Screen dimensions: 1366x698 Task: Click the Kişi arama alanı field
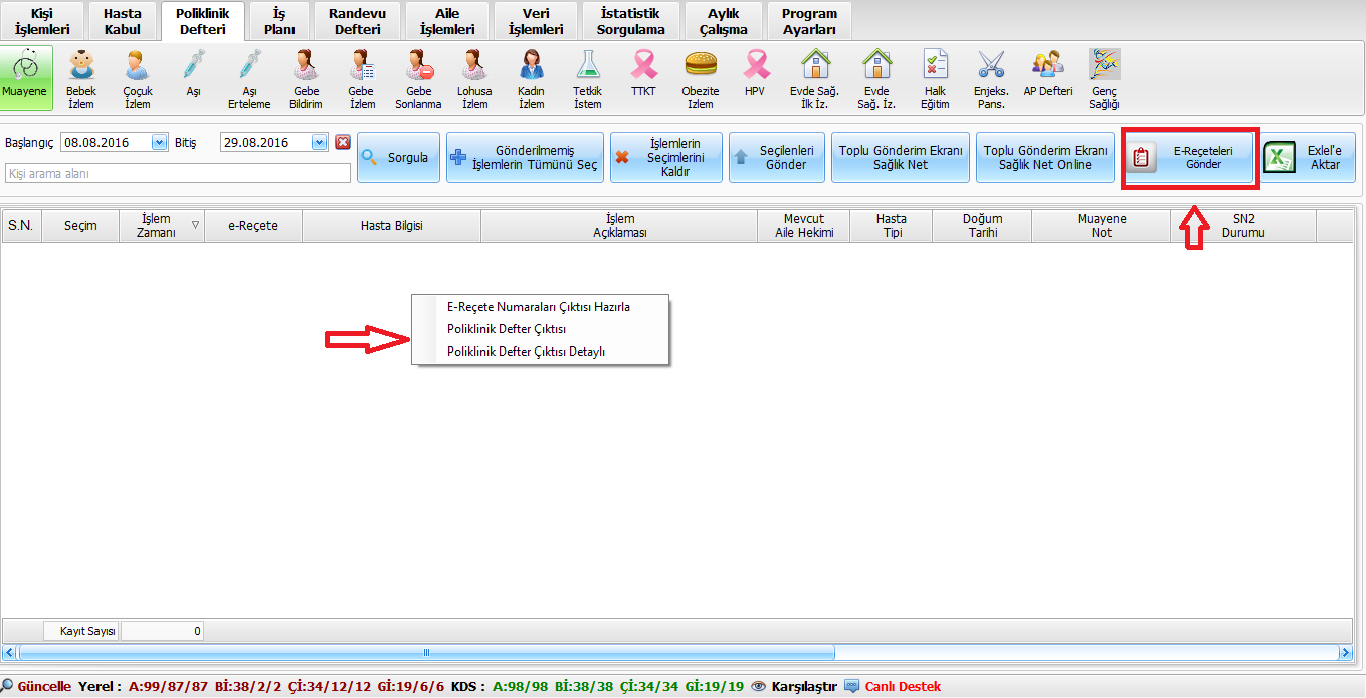[178, 174]
